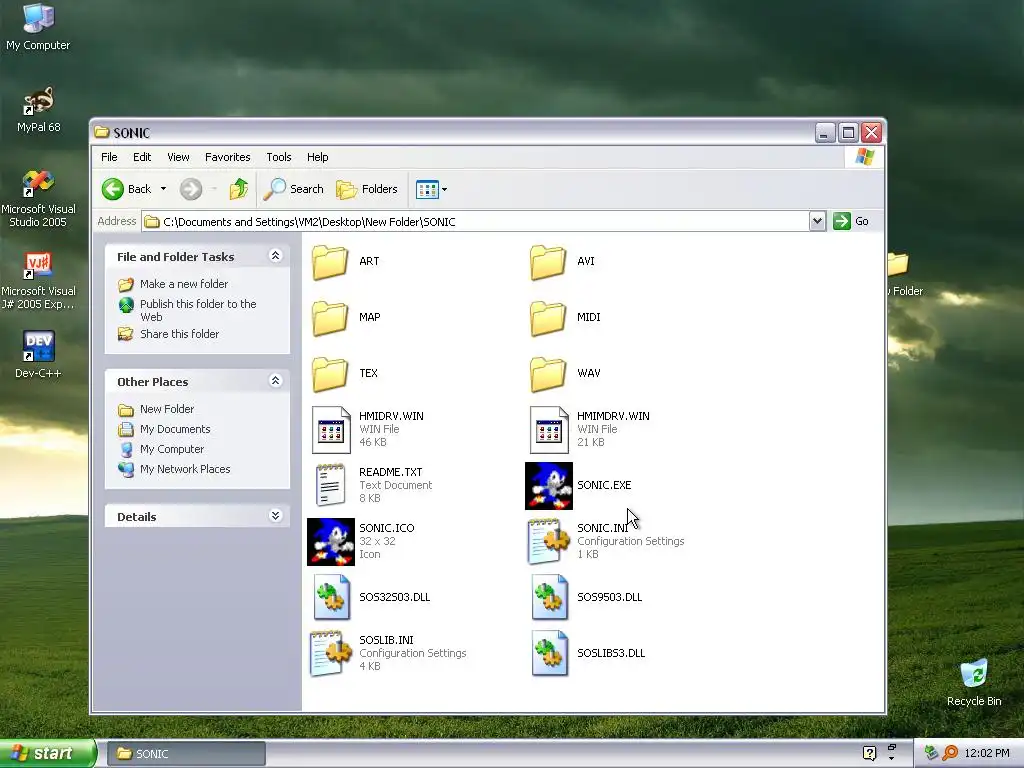The image size is (1024, 768).
Task: Go to New Folder in Other Places
Action: (x=167, y=409)
